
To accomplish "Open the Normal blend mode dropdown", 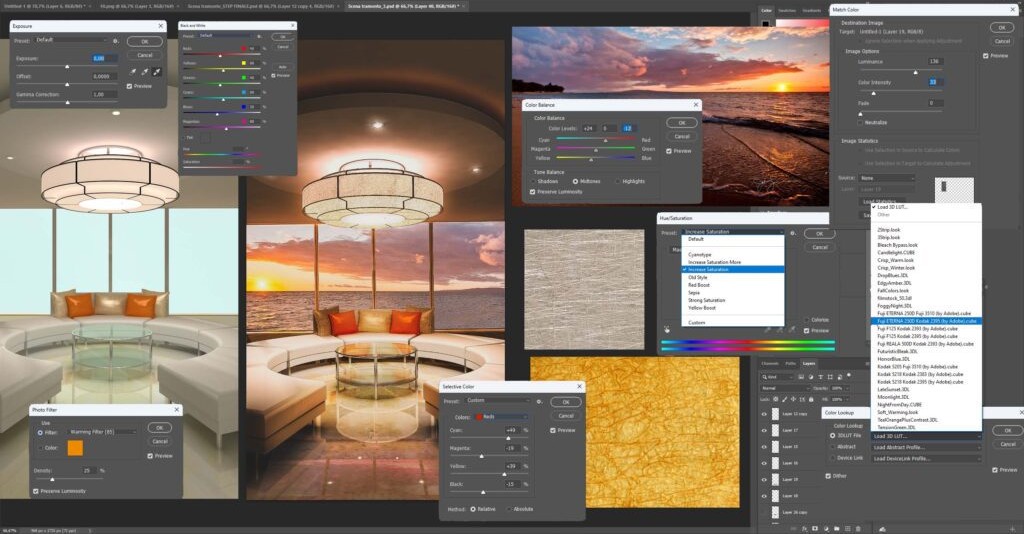I will click(785, 388).
